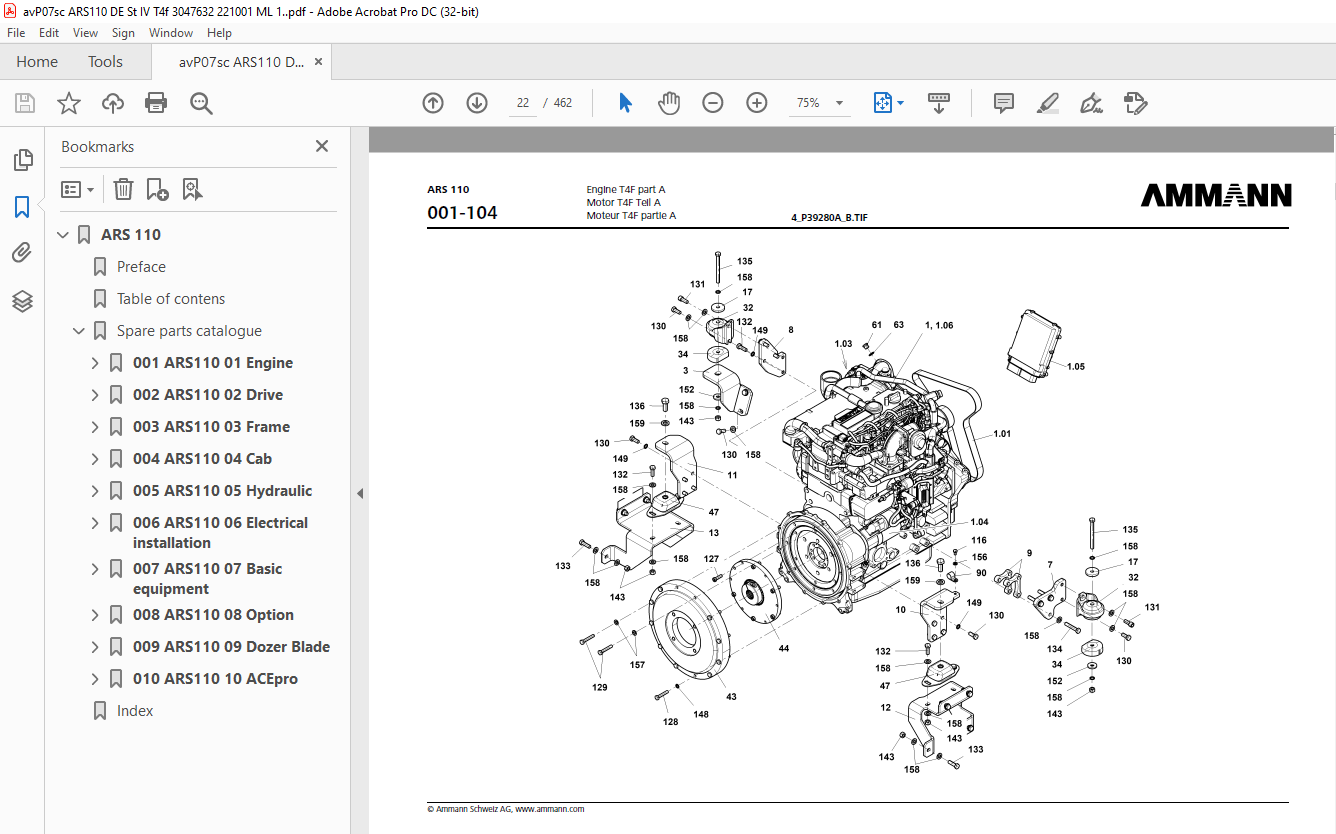The width and height of the screenshot is (1336, 834).
Task: Open the View menu
Action: click(86, 33)
